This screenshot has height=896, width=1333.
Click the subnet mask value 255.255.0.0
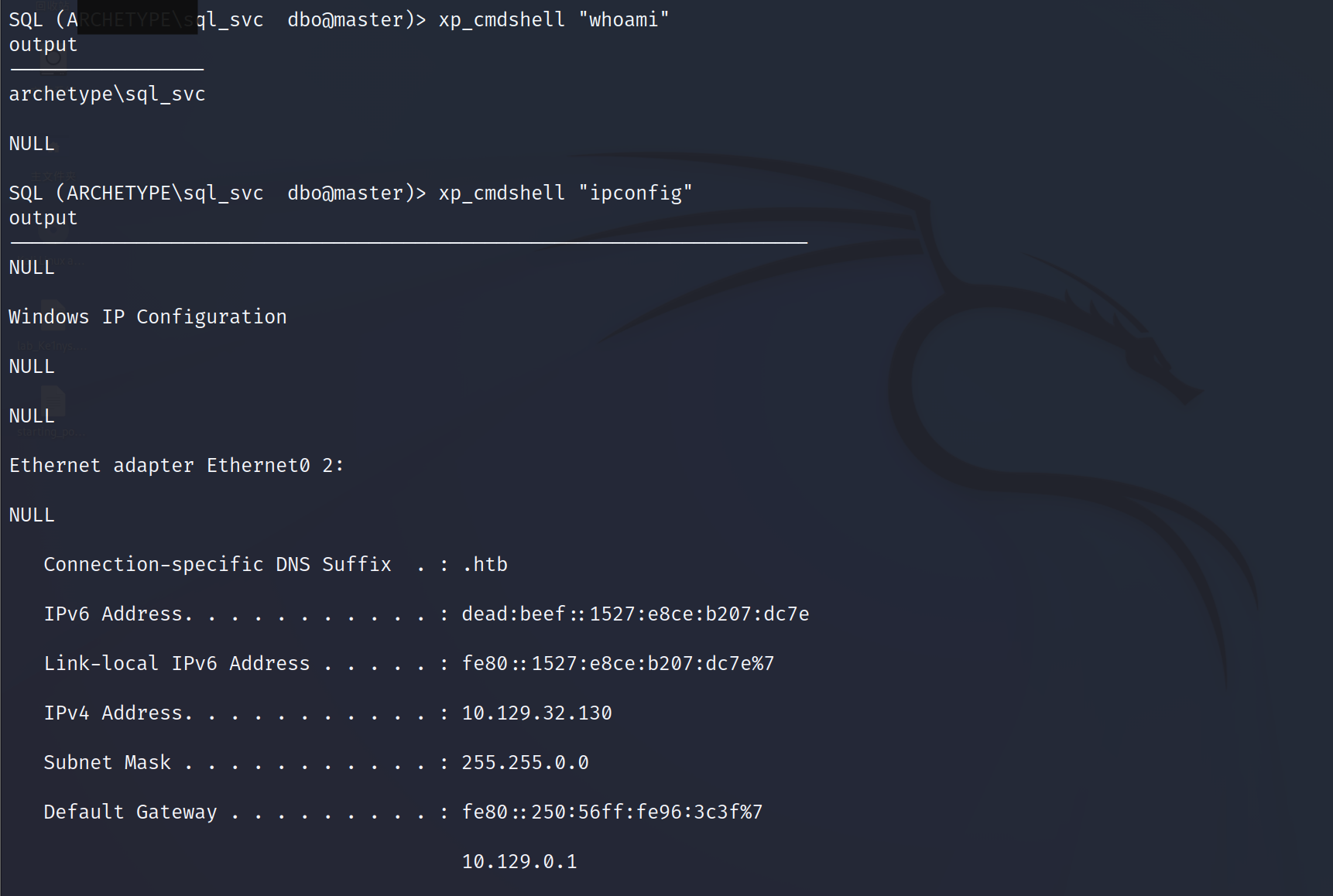(x=525, y=763)
